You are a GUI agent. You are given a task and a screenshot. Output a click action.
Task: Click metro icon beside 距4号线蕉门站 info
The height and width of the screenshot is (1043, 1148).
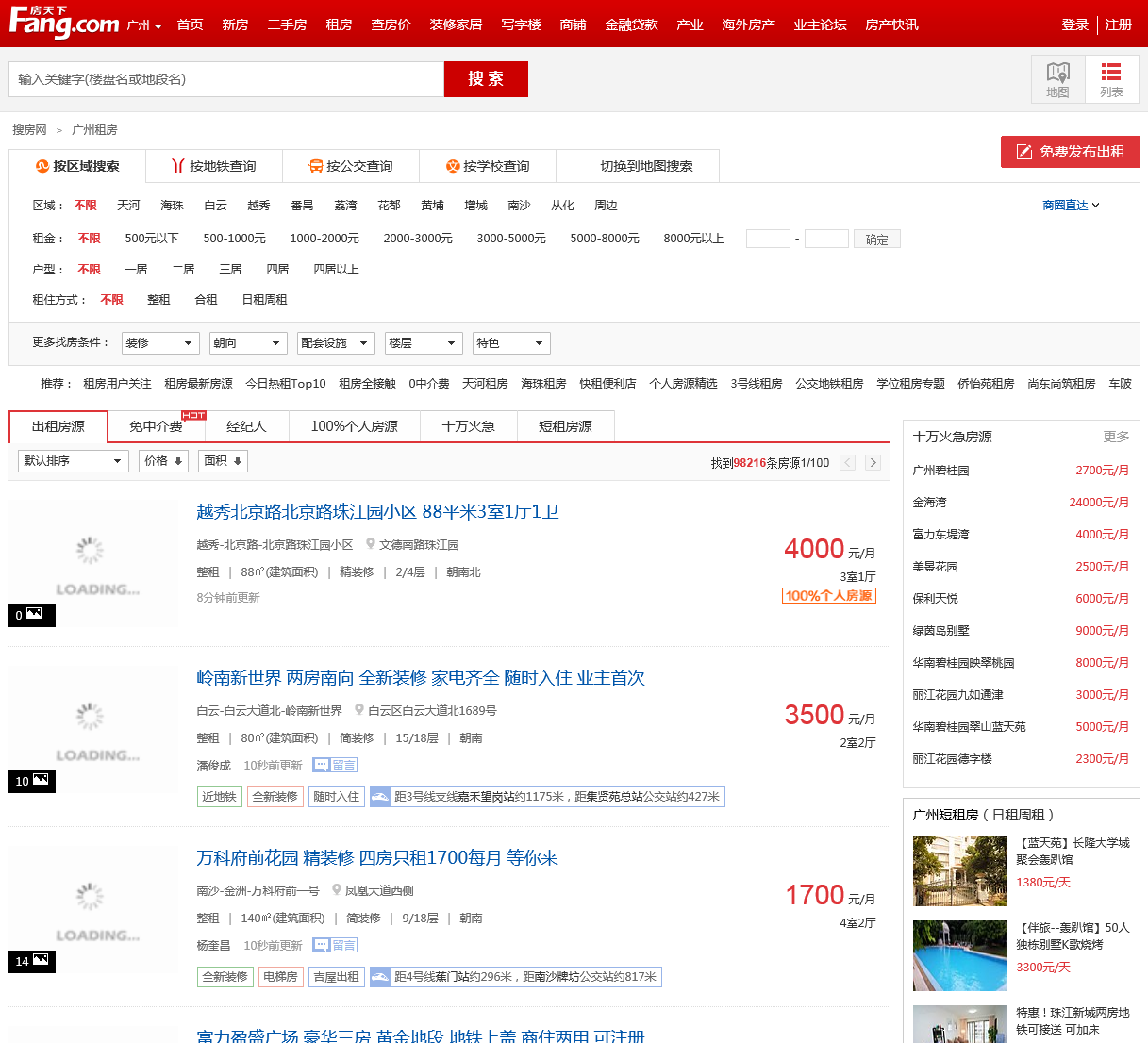point(380,977)
